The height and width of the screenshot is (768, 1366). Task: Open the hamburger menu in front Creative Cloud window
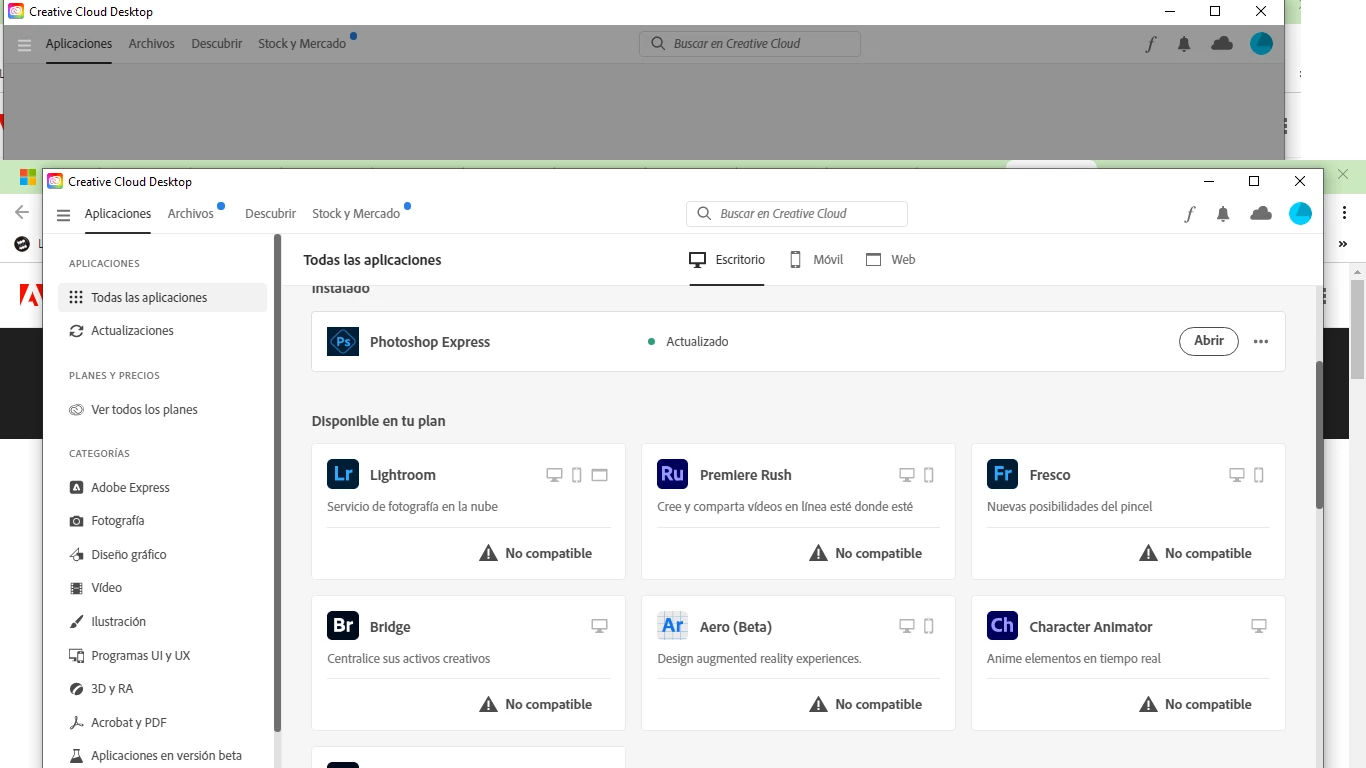[64, 214]
